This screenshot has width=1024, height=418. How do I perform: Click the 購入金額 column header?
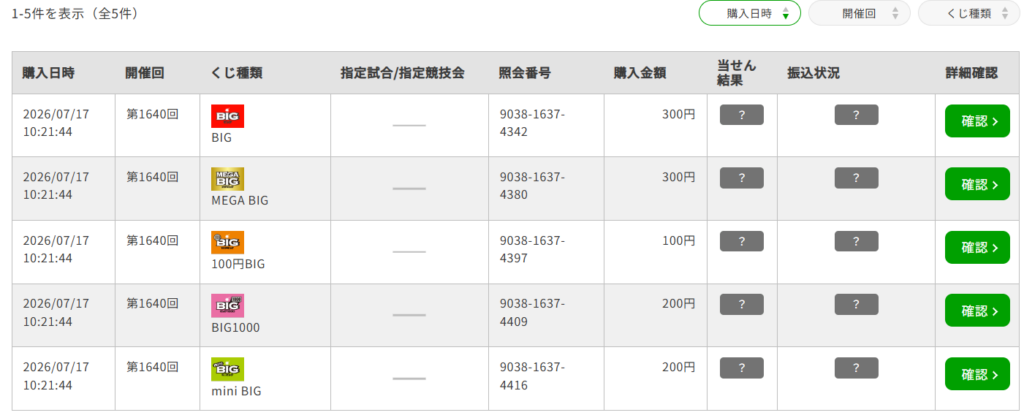[x=639, y=73]
